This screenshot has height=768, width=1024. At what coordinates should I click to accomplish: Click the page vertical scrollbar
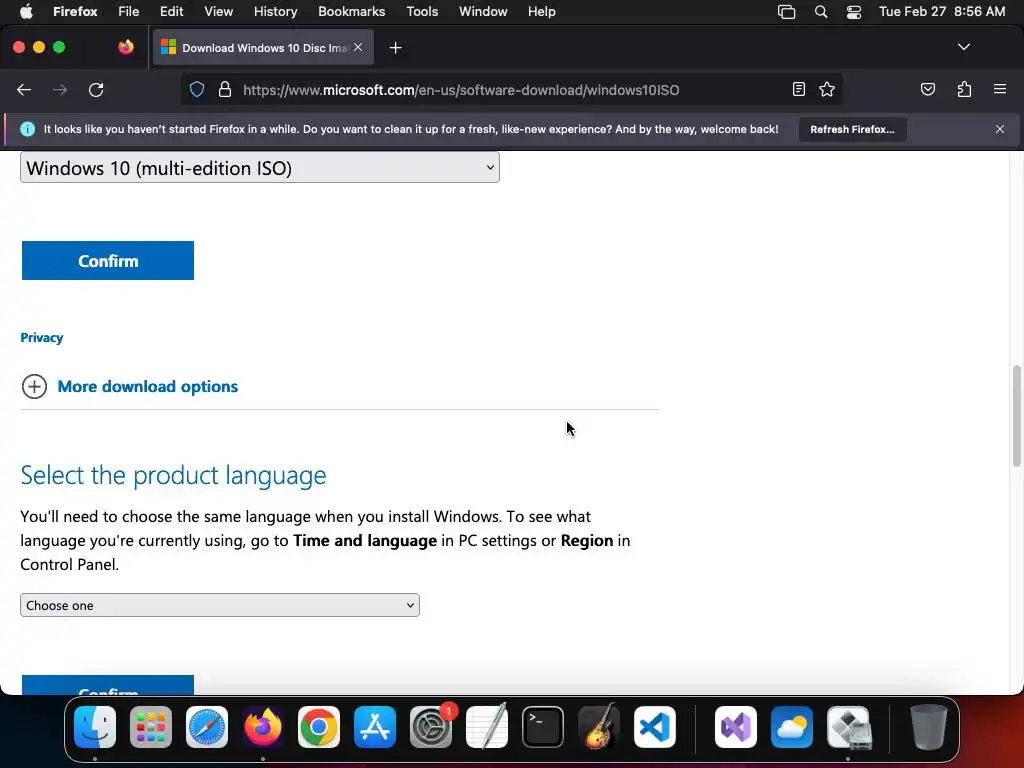click(x=1016, y=417)
